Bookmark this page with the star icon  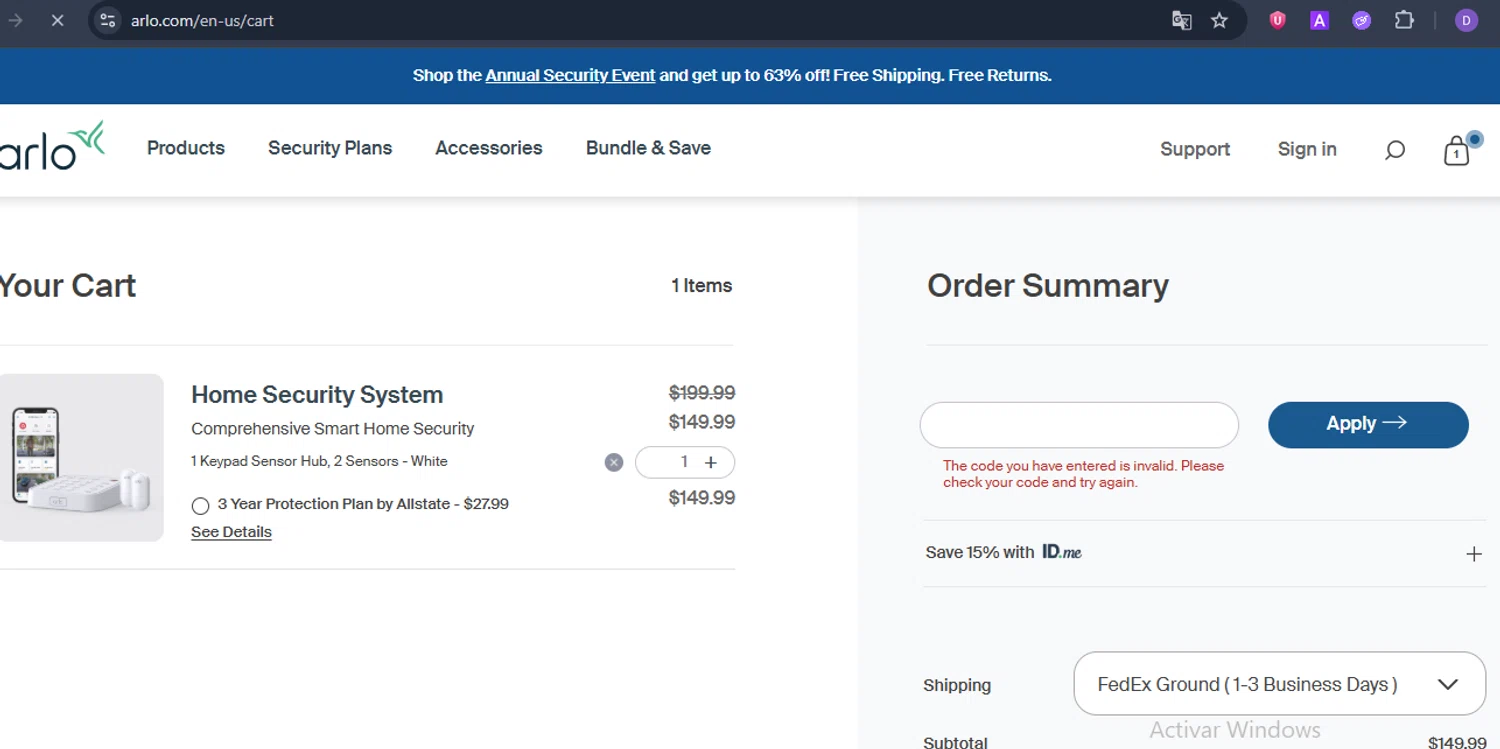tap(1219, 20)
